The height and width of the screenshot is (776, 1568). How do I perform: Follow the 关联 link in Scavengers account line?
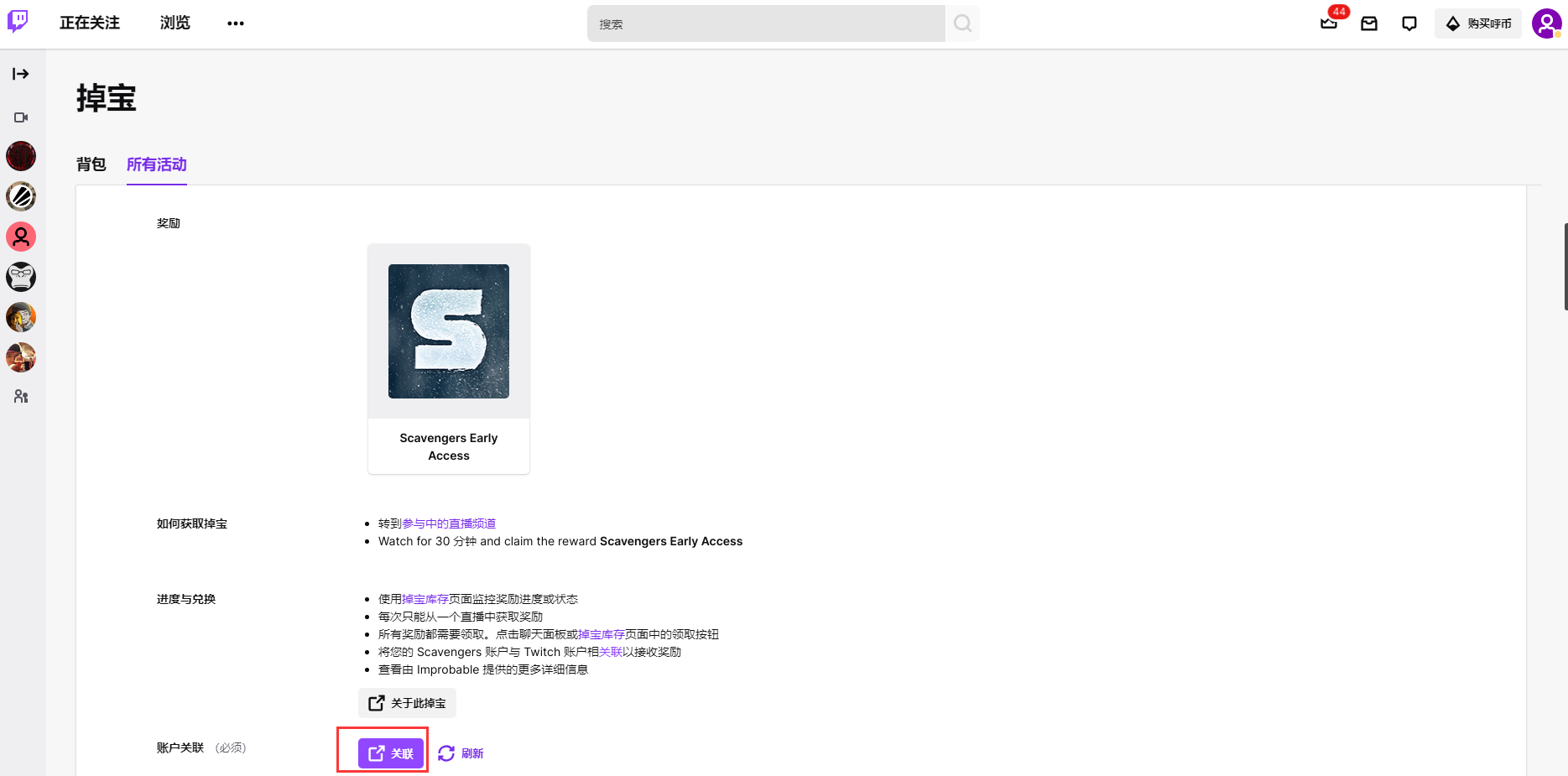click(611, 652)
